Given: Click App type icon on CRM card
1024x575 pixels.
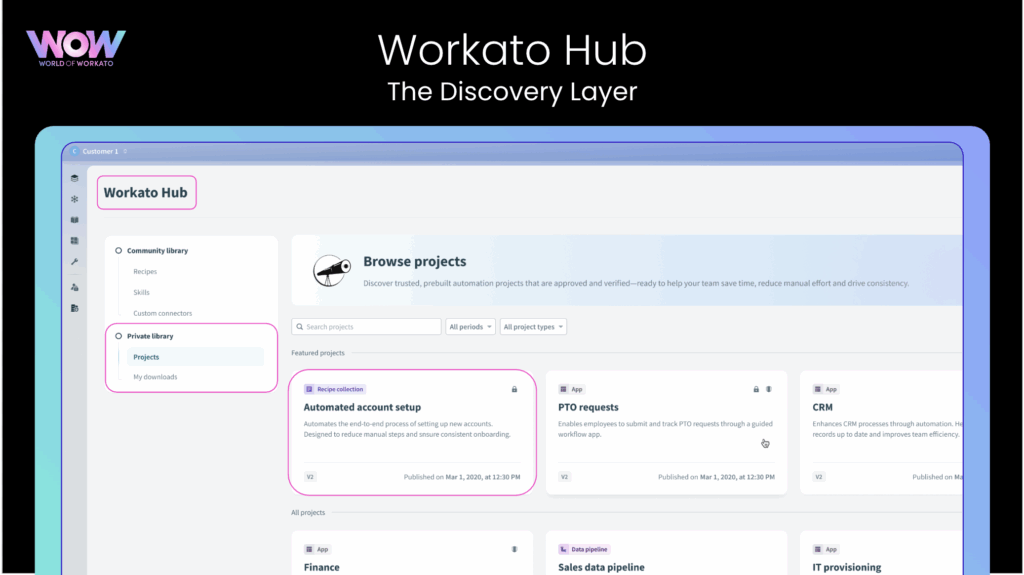Looking at the screenshot, I should [818, 389].
